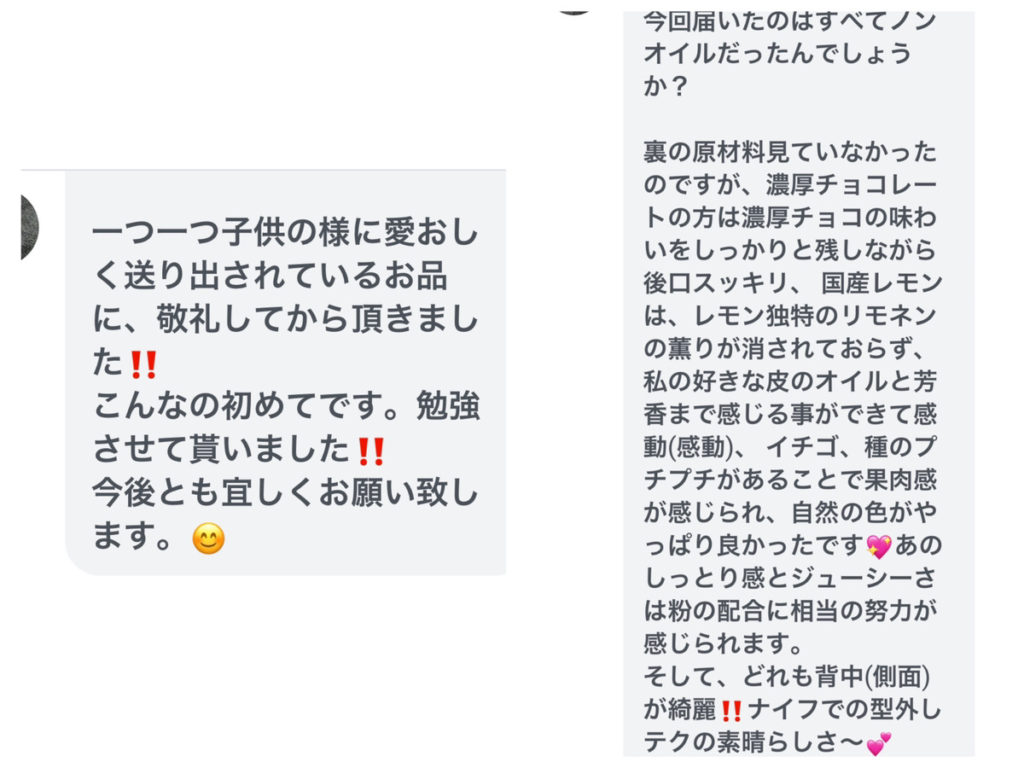Click the two pink hearts emoji after 素晴らしさ
The height and width of the screenshot is (768, 1024).
coord(878,743)
